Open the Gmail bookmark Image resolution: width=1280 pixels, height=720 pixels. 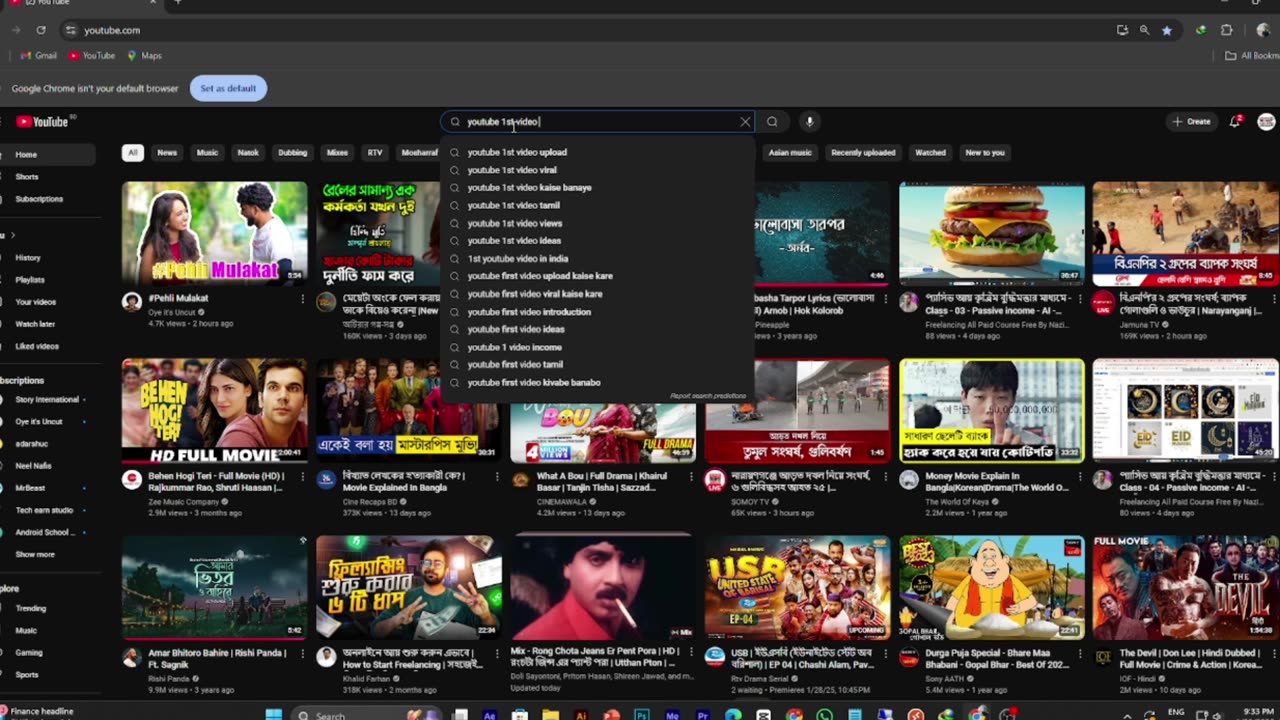click(40, 56)
